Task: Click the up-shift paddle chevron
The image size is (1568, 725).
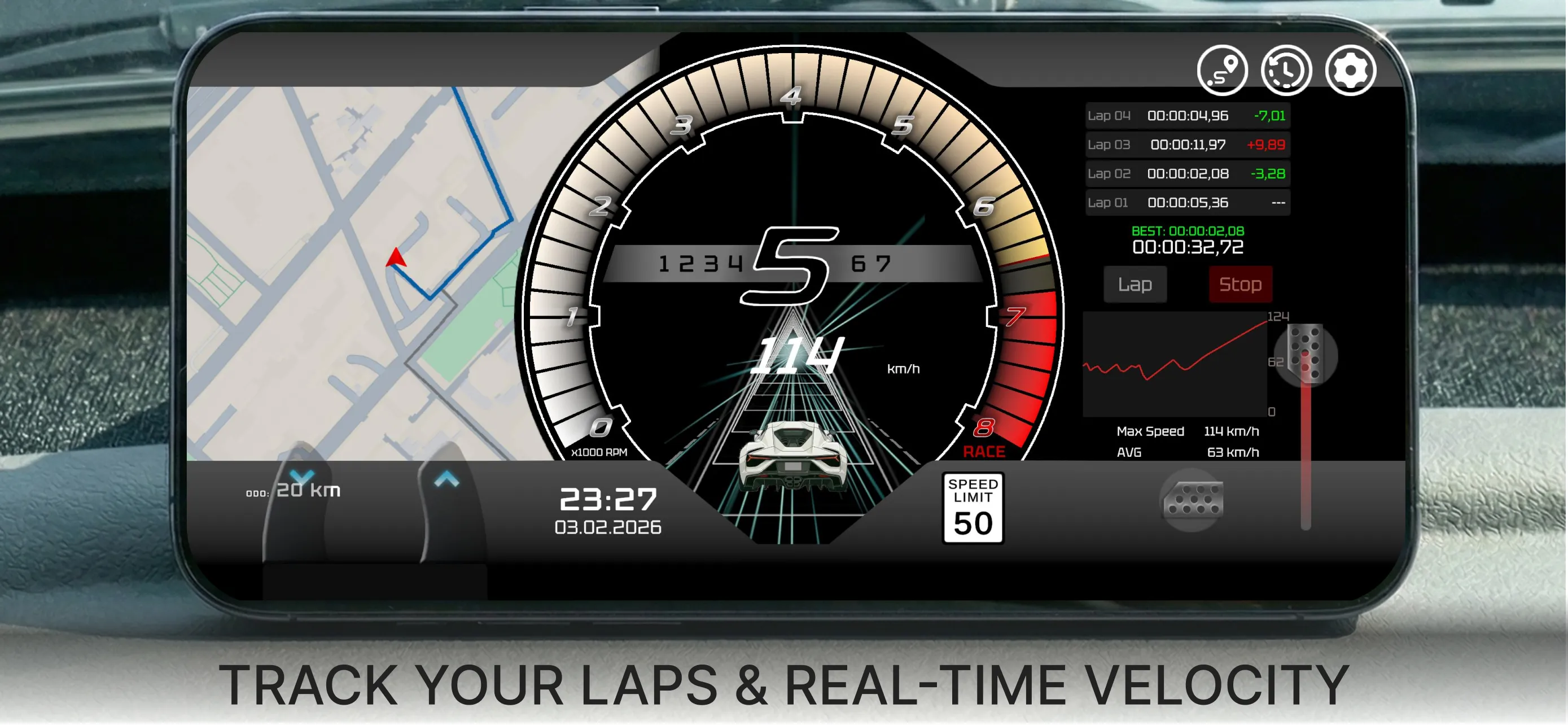Action: tap(447, 479)
